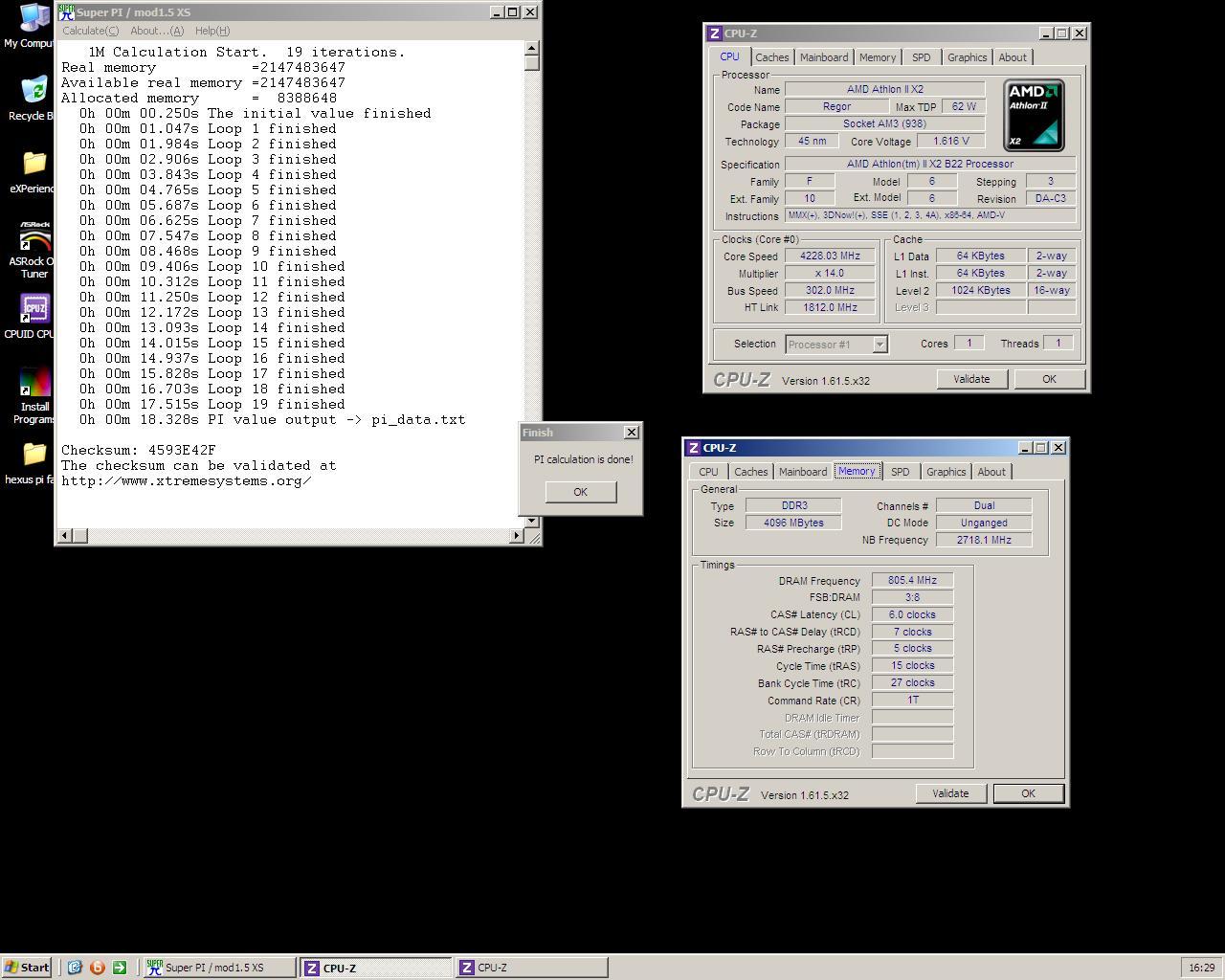Click the Code Name Regor field

[x=836, y=106]
